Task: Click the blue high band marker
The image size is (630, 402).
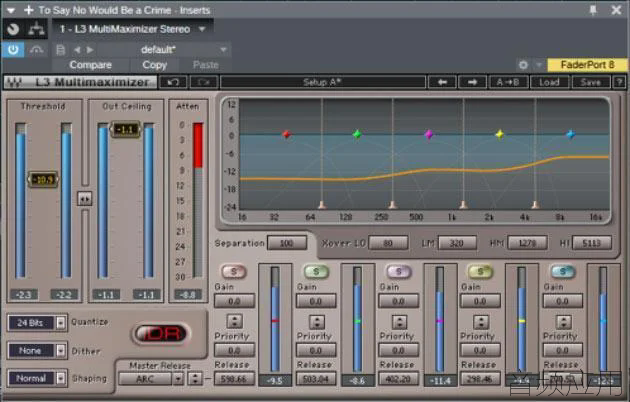Action: click(x=571, y=134)
